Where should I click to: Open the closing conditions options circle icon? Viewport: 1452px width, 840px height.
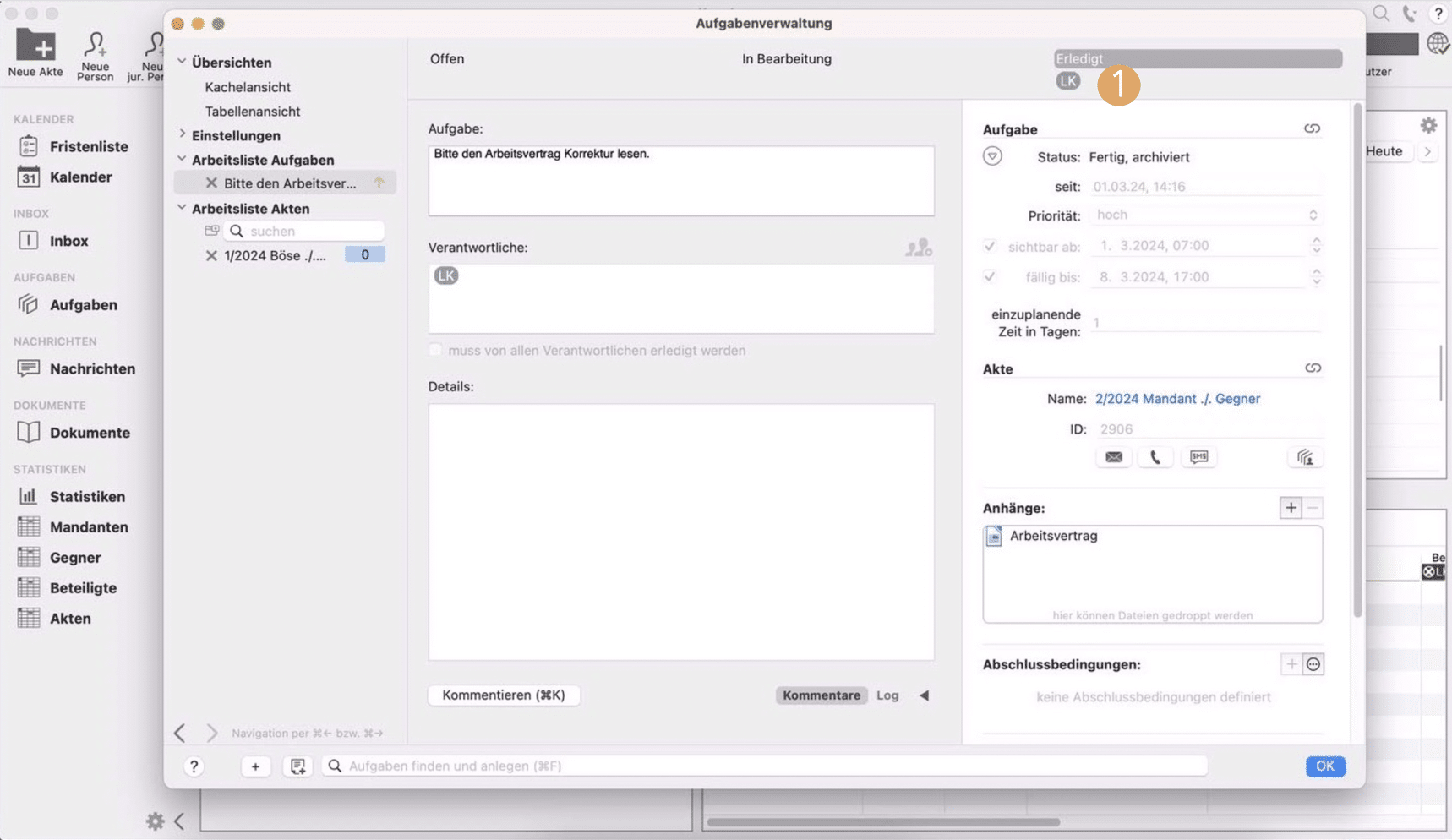click(1313, 664)
